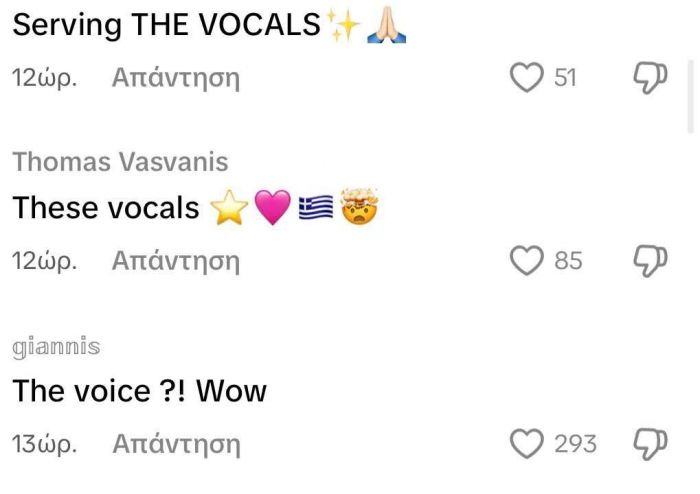This screenshot has height=494, width=700.
Task: Click Απάντηση under "The voice ?! Wow"
Action: tap(176, 444)
